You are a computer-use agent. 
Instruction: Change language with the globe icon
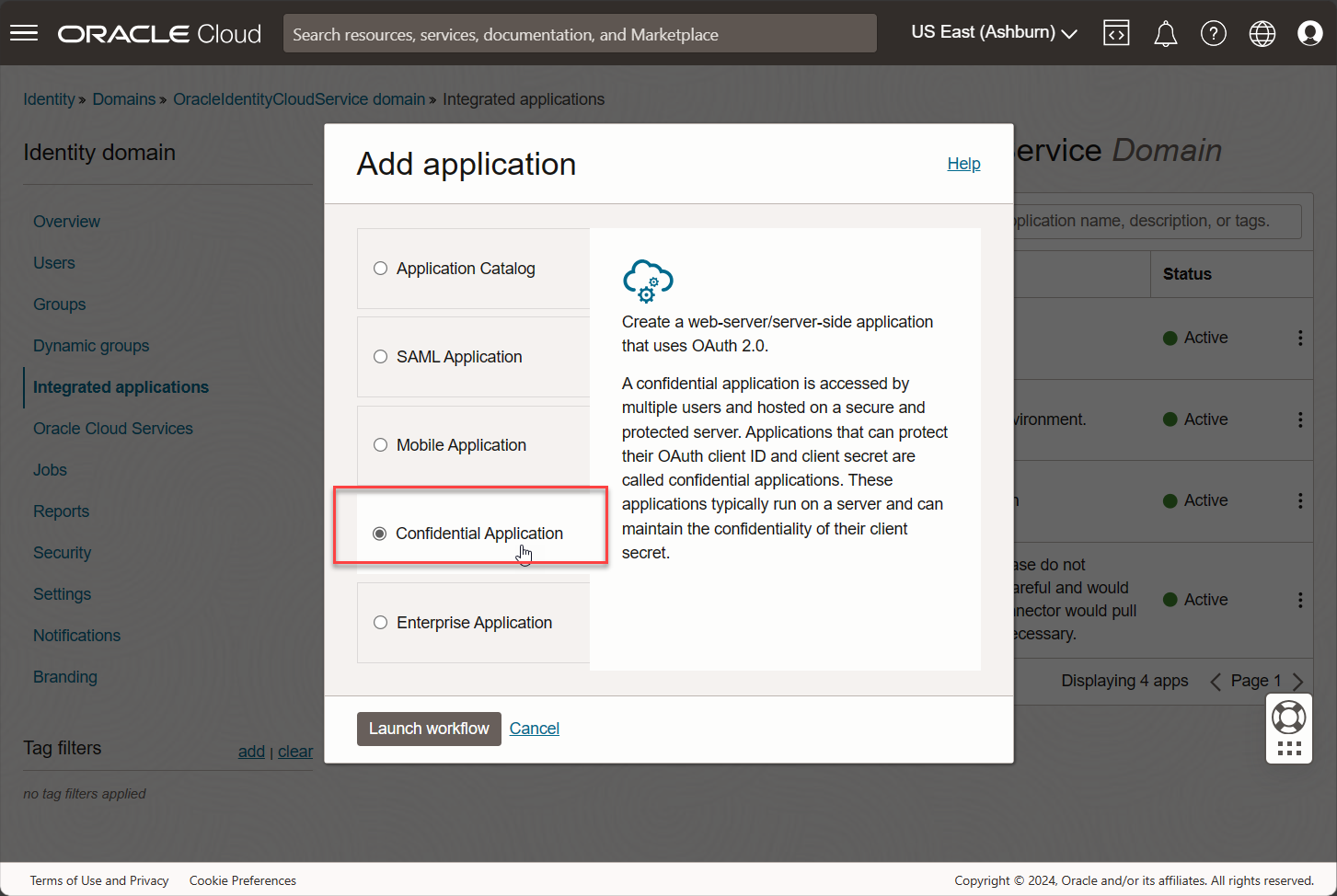click(x=1262, y=32)
